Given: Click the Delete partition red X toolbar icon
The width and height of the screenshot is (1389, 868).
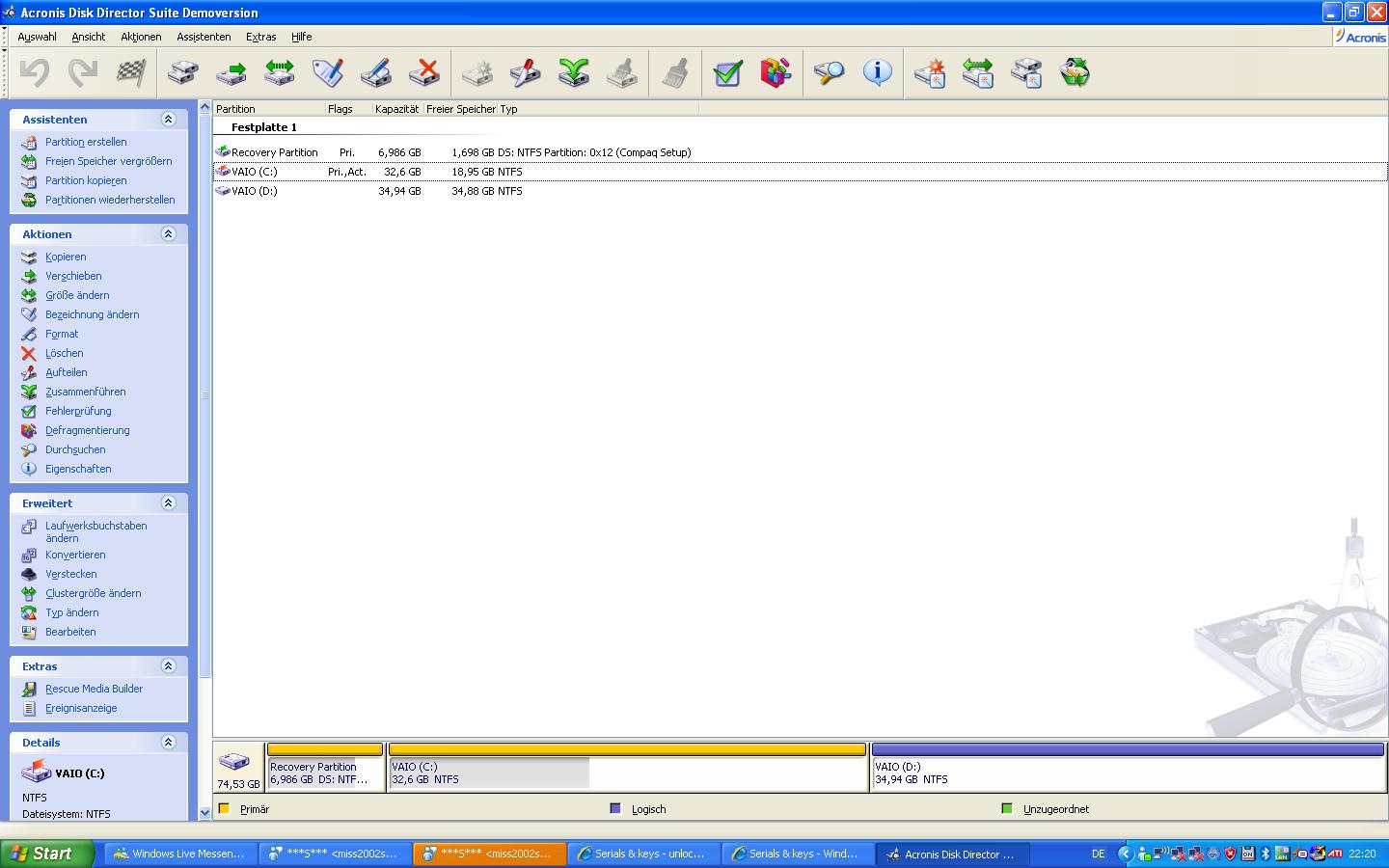Looking at the screenshot, I should 424,72.
